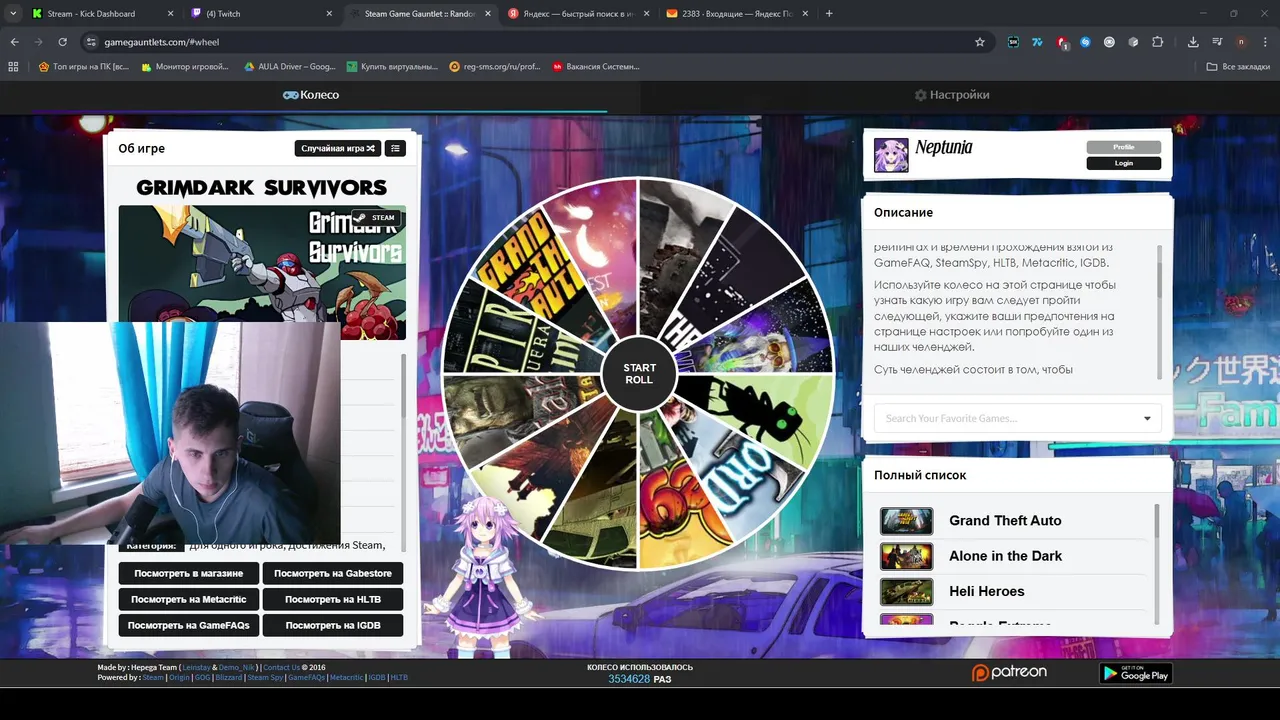Open the browser profile avatar n
This screenshot has width=1280, height=720.
(1241, 42)
